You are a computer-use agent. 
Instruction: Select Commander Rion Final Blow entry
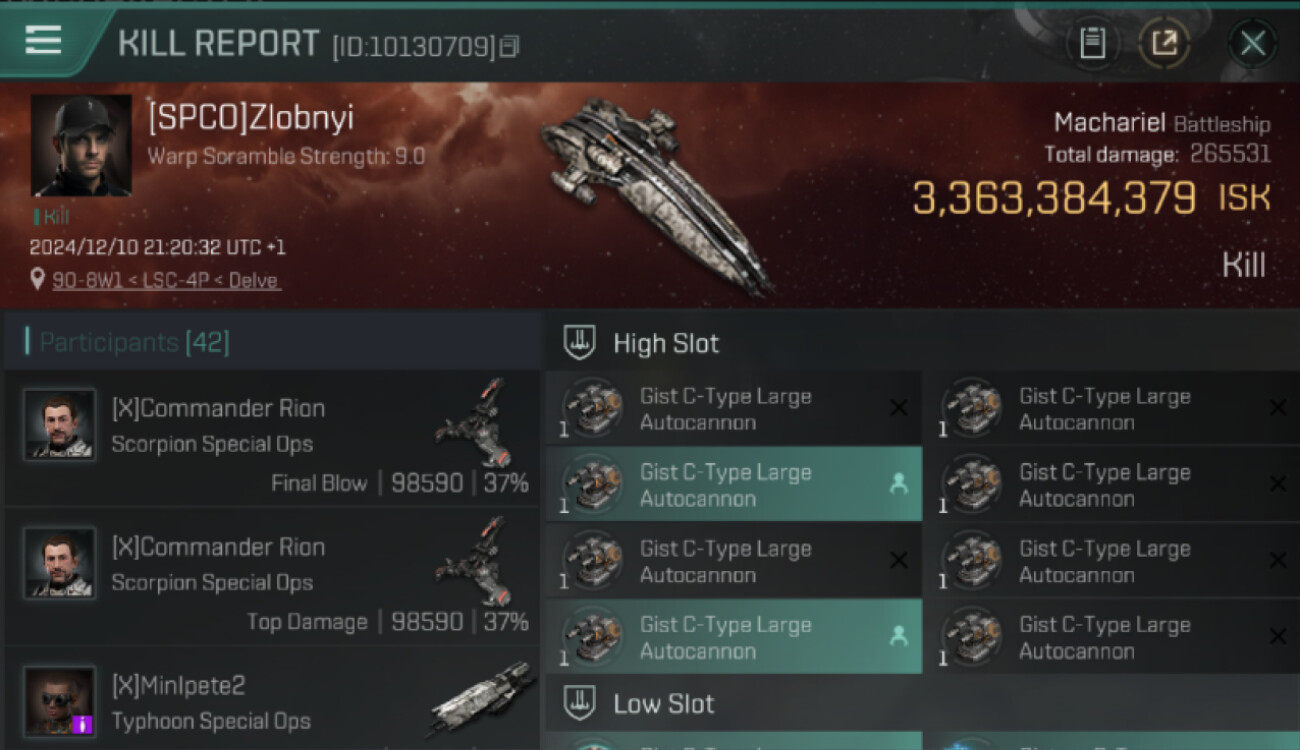click(x=273, y=440)
